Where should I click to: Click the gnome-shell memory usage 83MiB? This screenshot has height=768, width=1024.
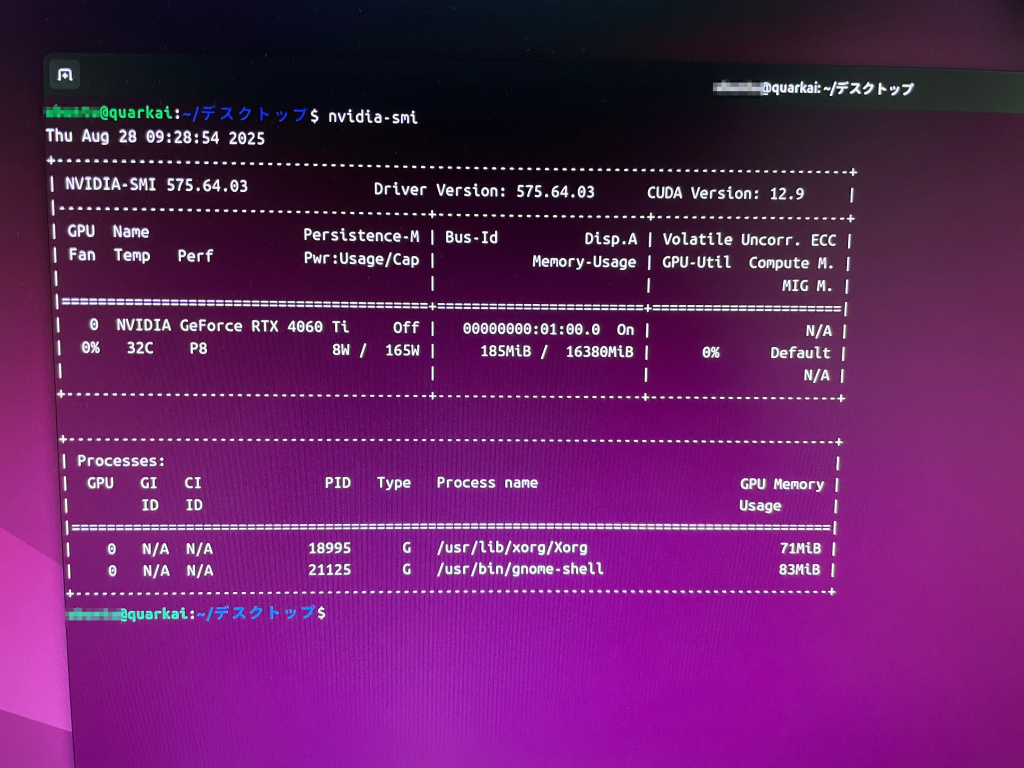pos(799,569)
